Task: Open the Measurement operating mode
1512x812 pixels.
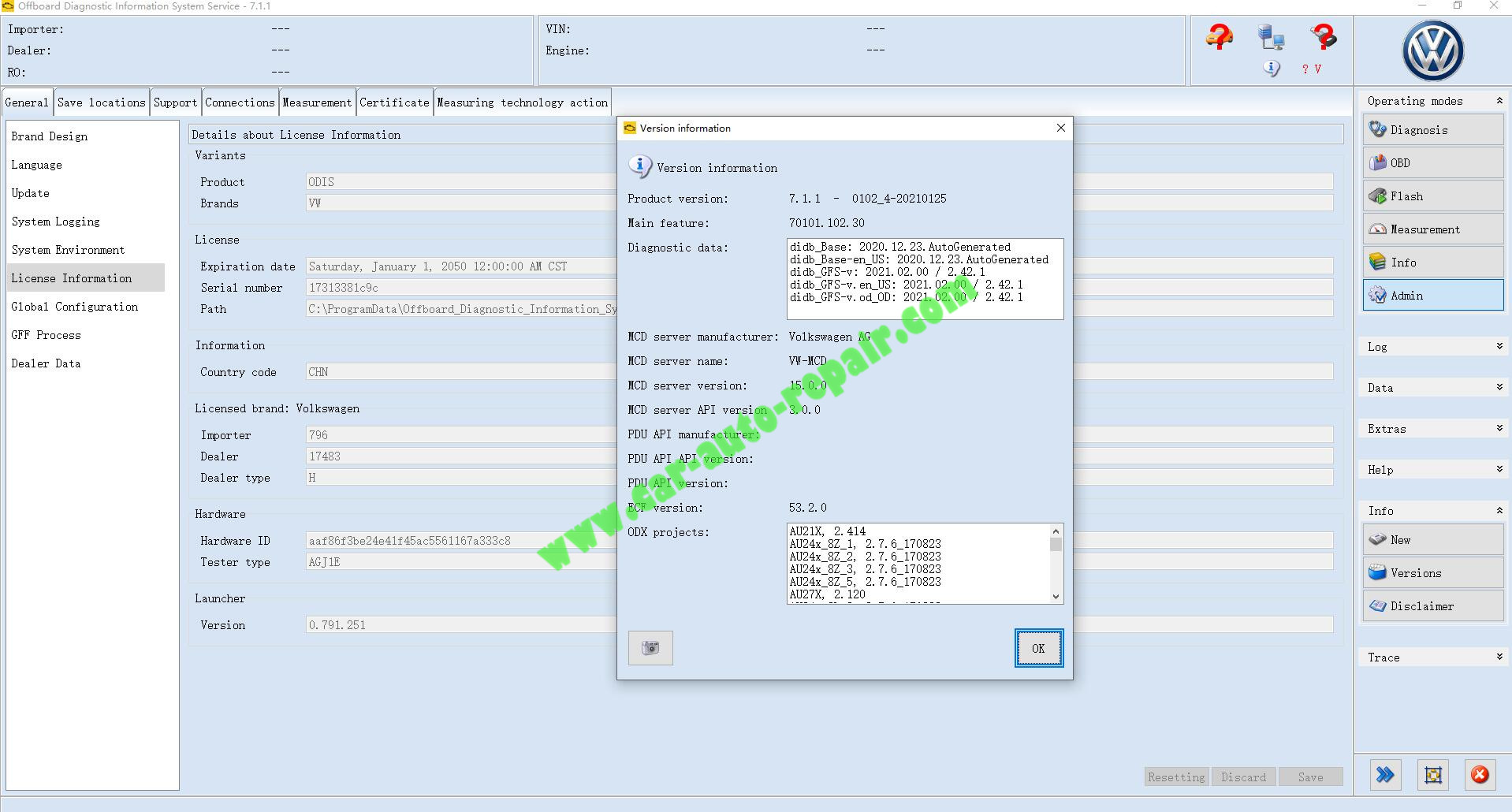Action: pos(1432,229)
